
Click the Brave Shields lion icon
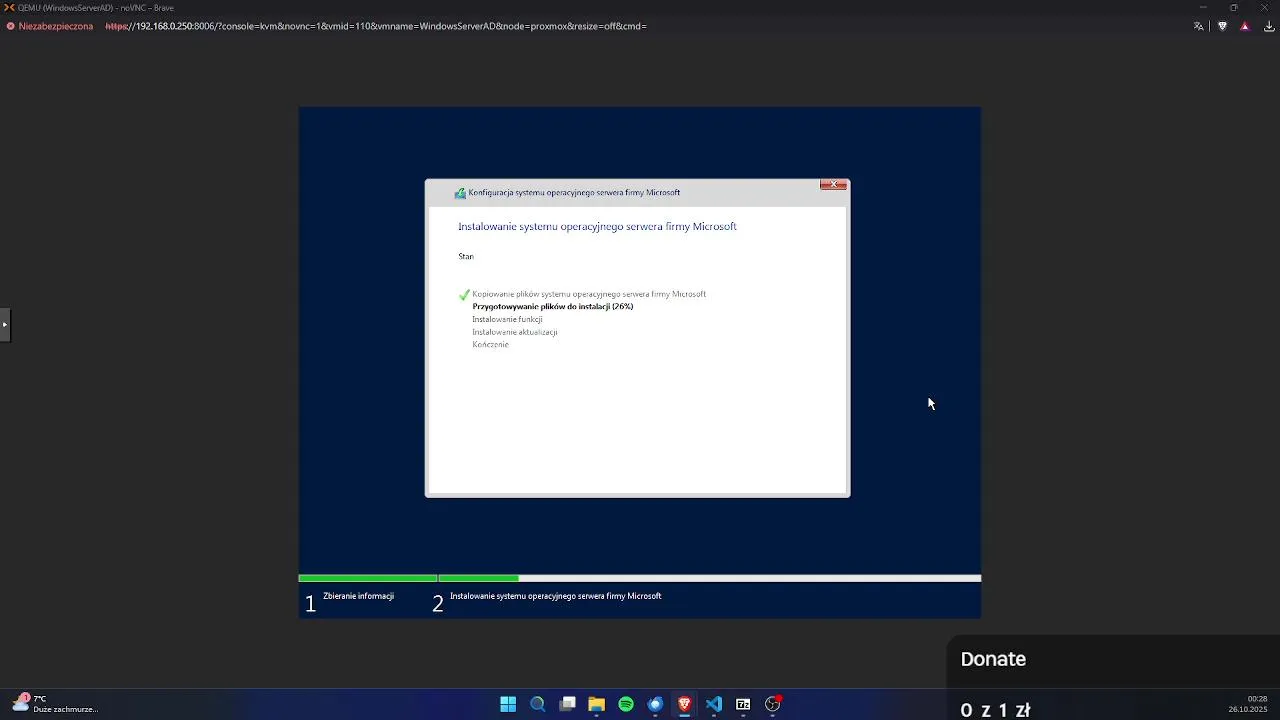(x=1222, y=26)
